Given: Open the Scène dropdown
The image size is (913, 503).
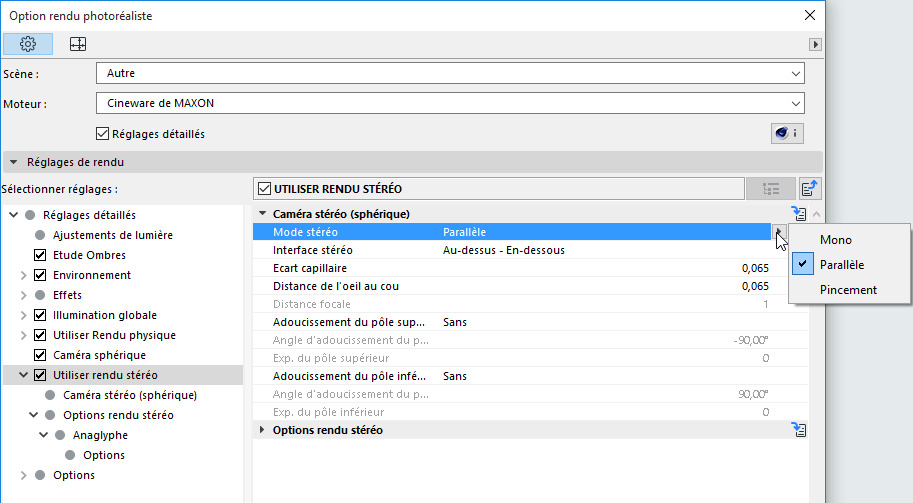Looking at the screenshot, I should [450, 73].
